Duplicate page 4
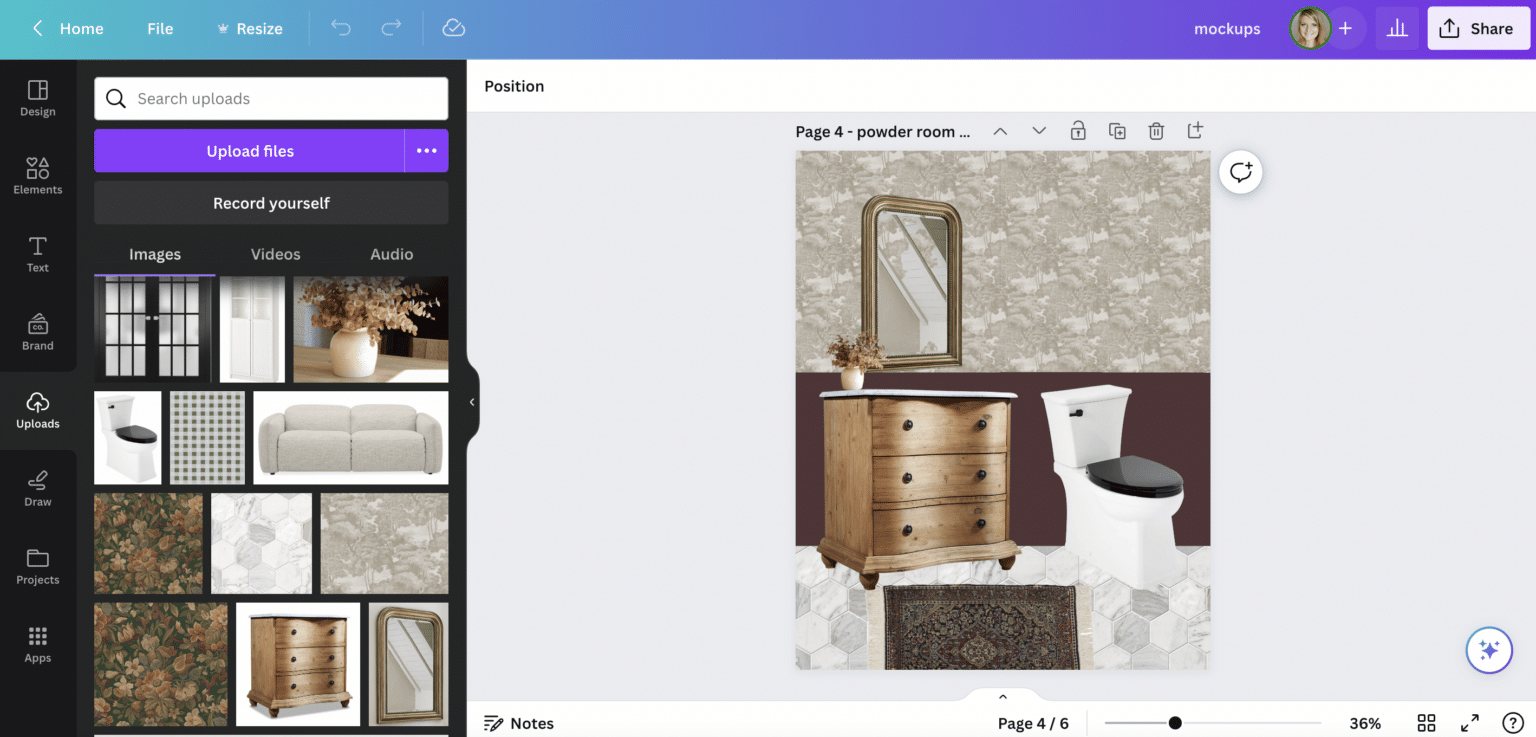Viewport: 1536px width, 737px height. point(1117,130)
